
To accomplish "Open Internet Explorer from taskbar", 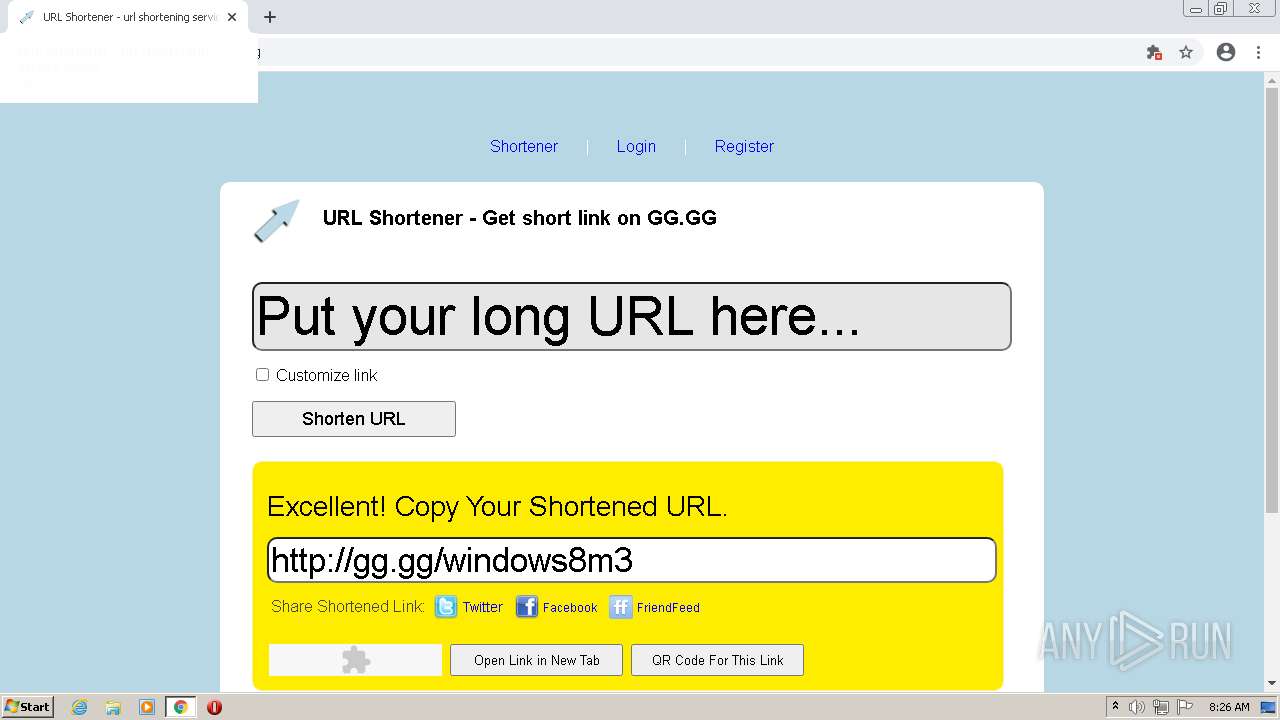I will [79, 707].
